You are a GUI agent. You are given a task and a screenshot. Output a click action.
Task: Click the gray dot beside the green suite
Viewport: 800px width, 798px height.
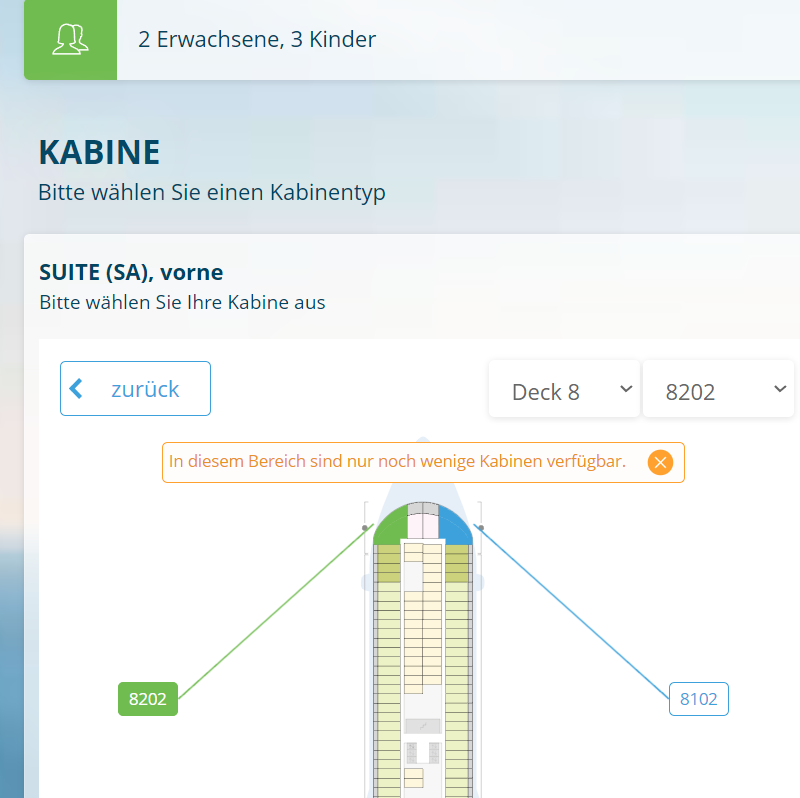click(x=365, y=527)
